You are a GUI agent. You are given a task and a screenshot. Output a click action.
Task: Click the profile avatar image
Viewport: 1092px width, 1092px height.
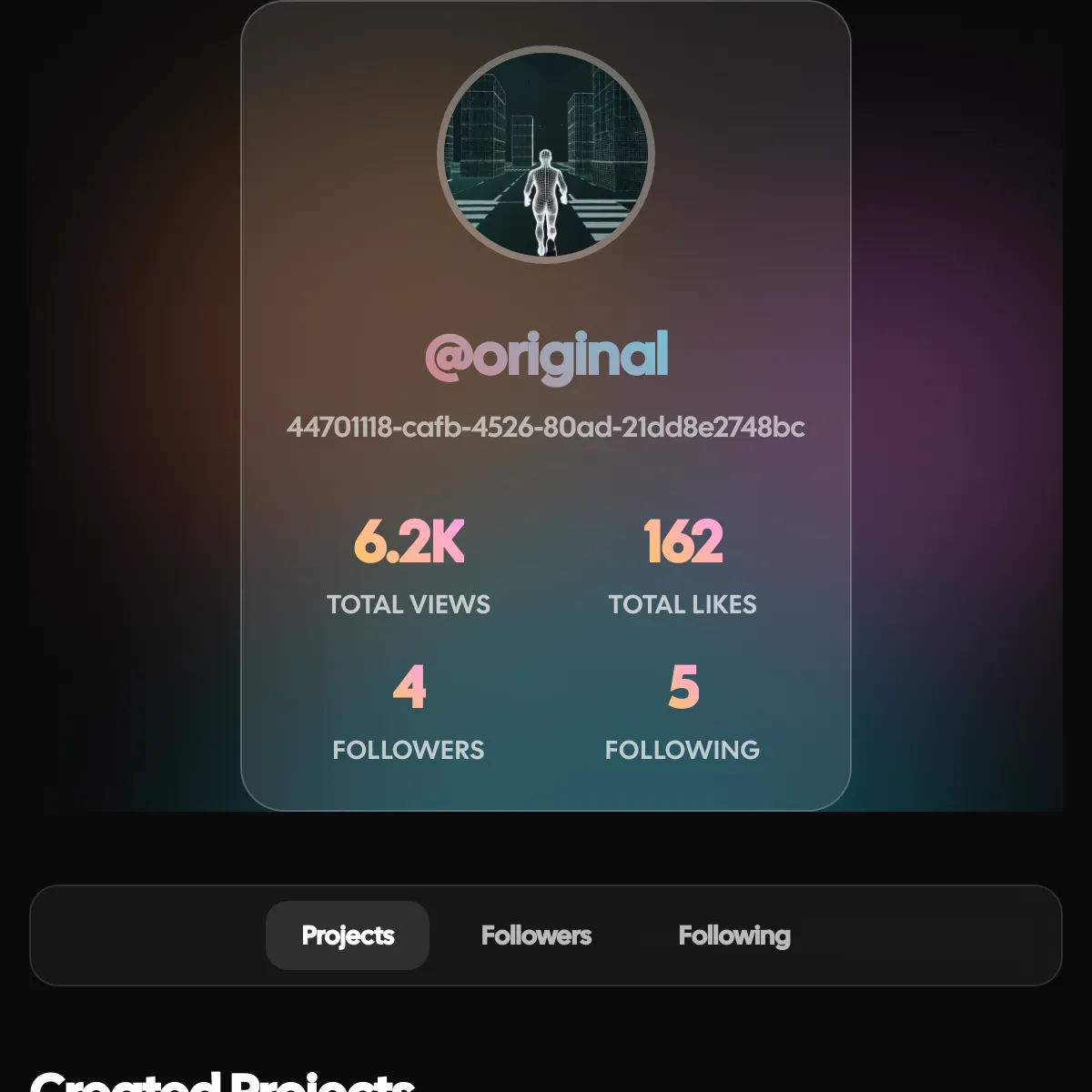(x=547, y=155)
